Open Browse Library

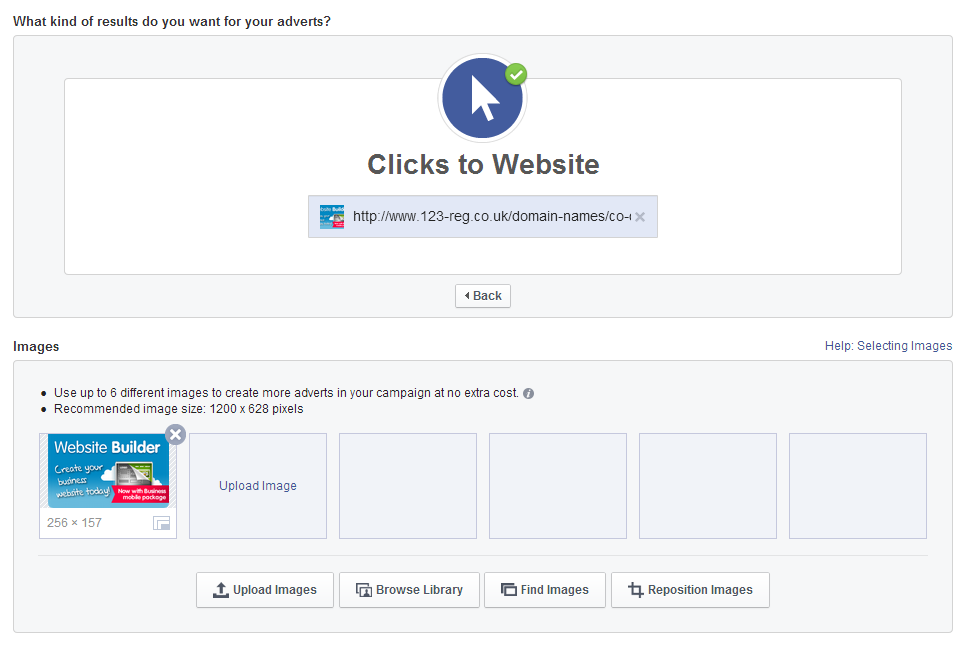point(409,590)
